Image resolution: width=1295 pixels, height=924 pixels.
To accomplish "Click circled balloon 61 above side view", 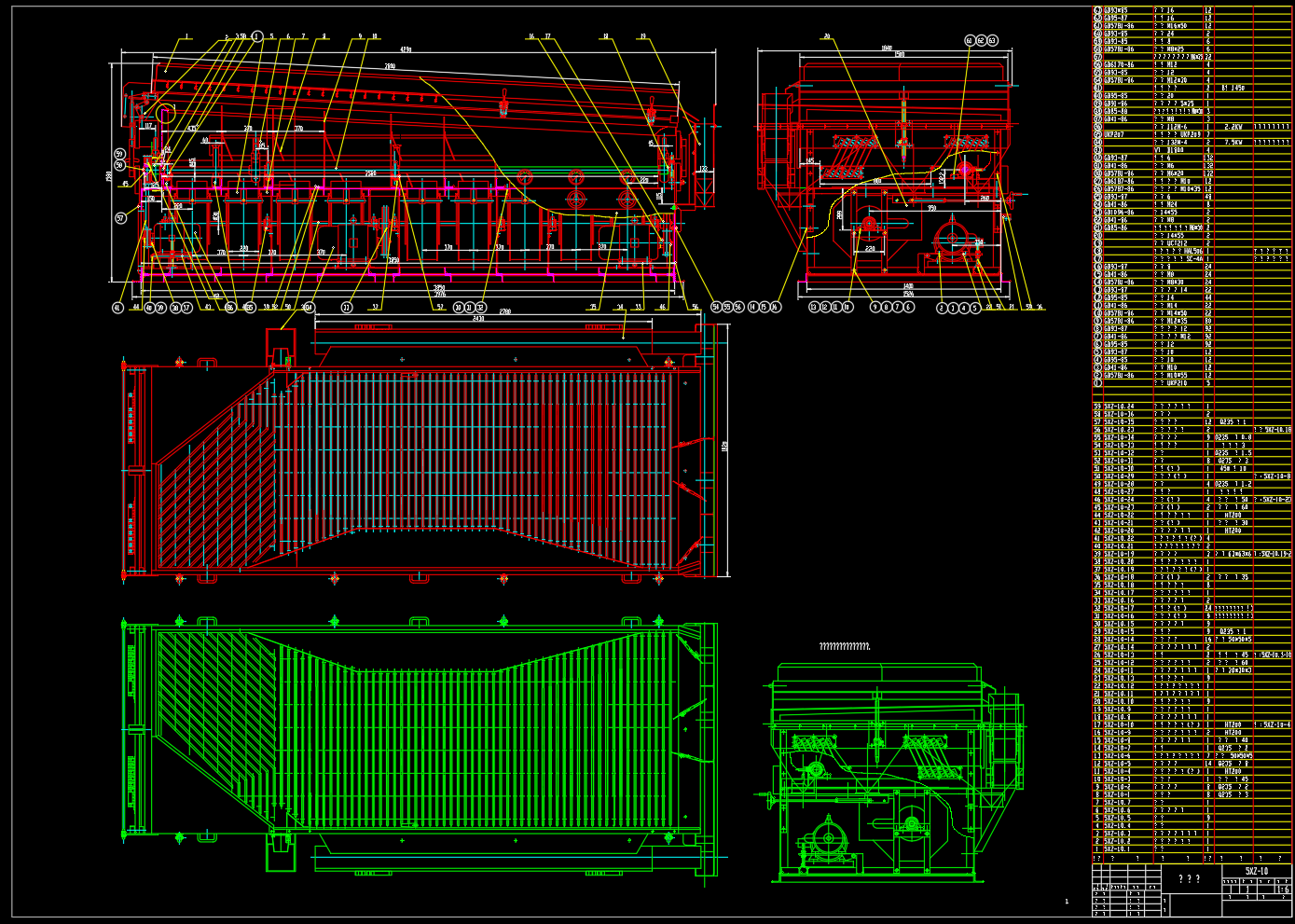I will (970, 40).
